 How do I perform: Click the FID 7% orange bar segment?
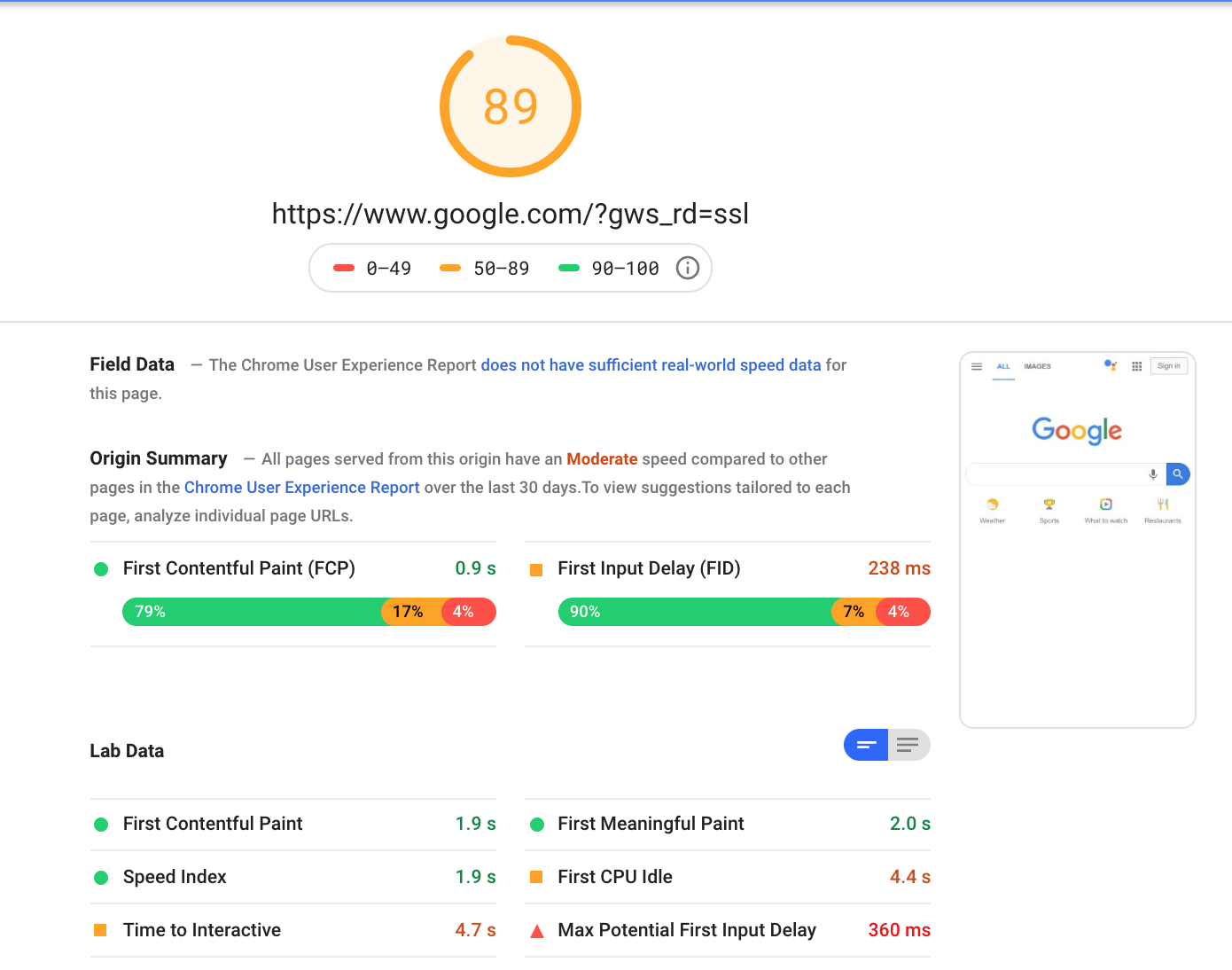pos(854,612)
